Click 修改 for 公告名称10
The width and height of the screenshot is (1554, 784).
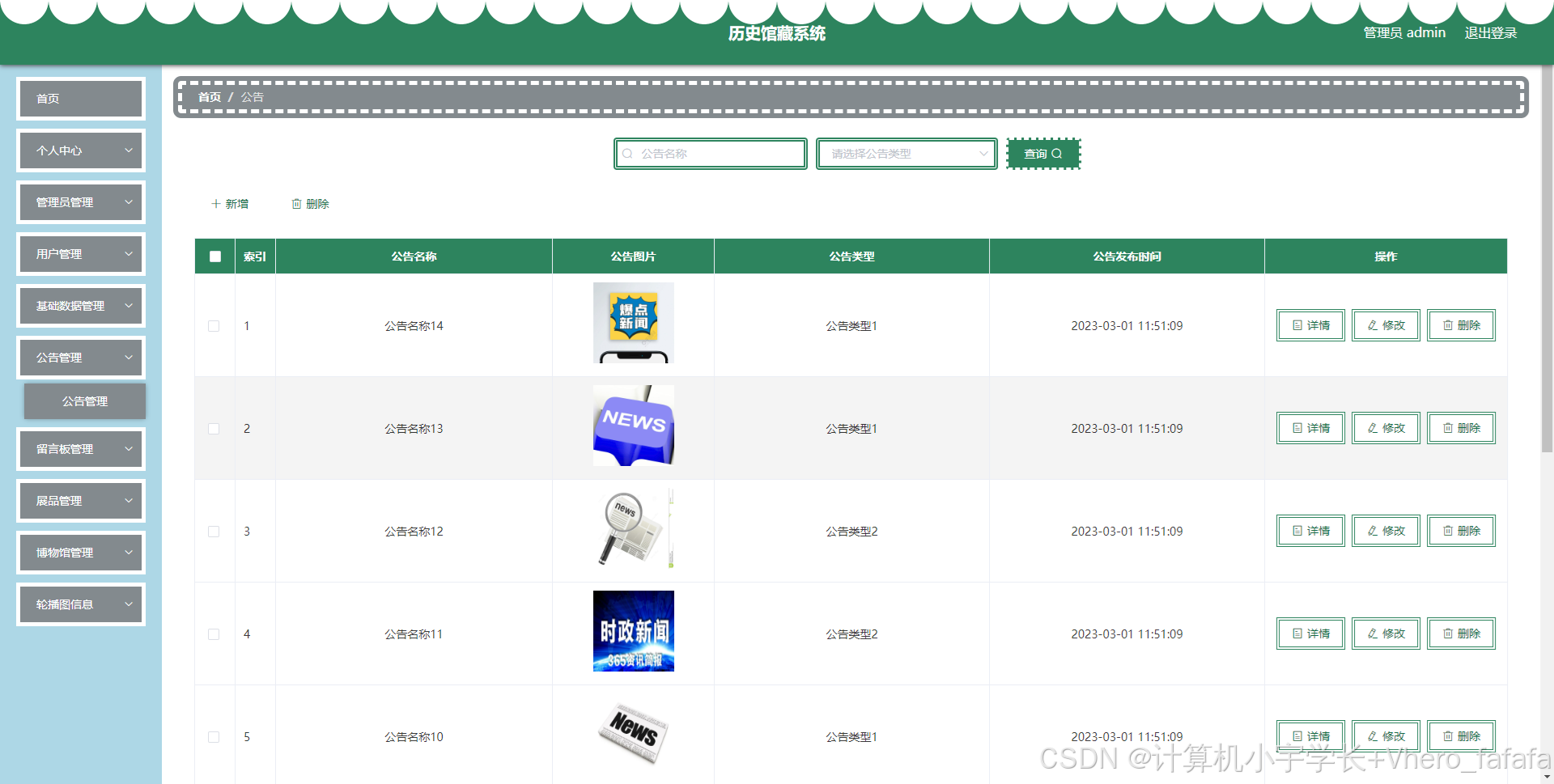pyautogui.click(x=1386, y=736)
